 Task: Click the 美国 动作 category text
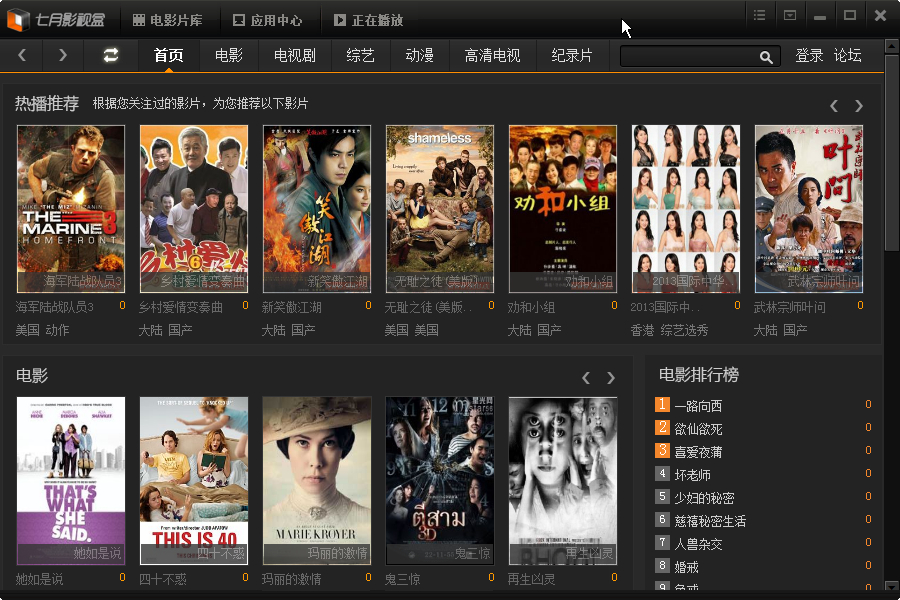tap(42, 330)
